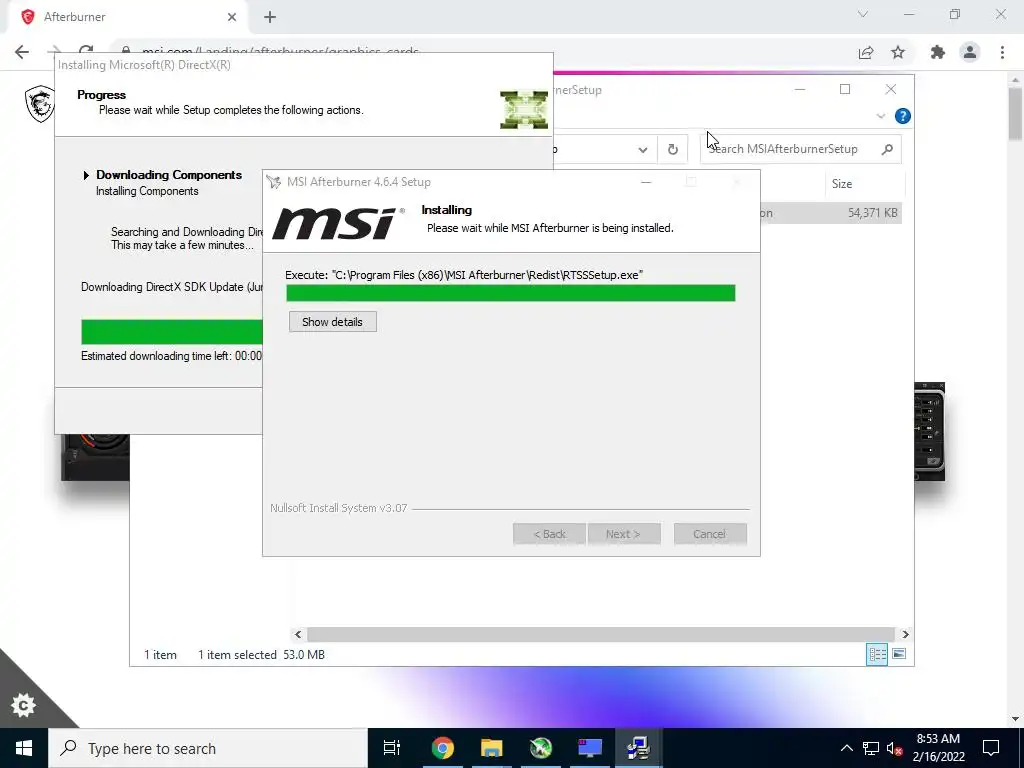Click Downloading Components step in DirectX setup
This screenshot has height=768, width=1024.
(x=168, y=174)
